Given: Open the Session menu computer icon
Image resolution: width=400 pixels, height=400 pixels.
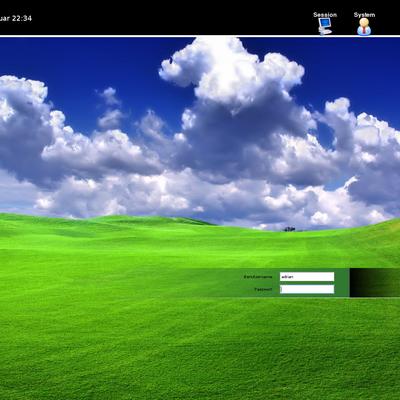Looking at the screenshot, I should pyautogui.click(x=325, y=26).
